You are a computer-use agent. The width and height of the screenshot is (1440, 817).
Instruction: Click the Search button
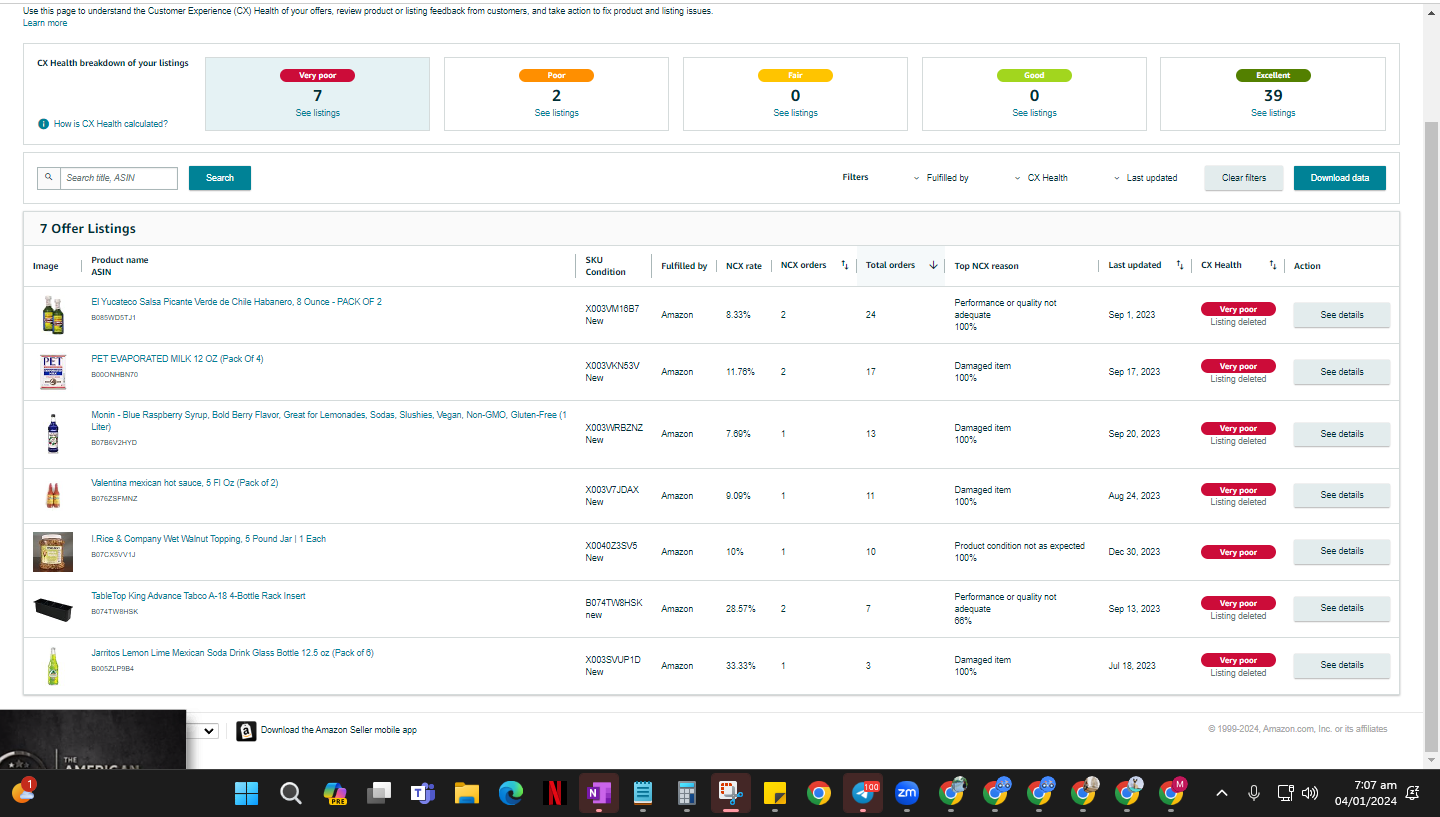pos(220,178)
